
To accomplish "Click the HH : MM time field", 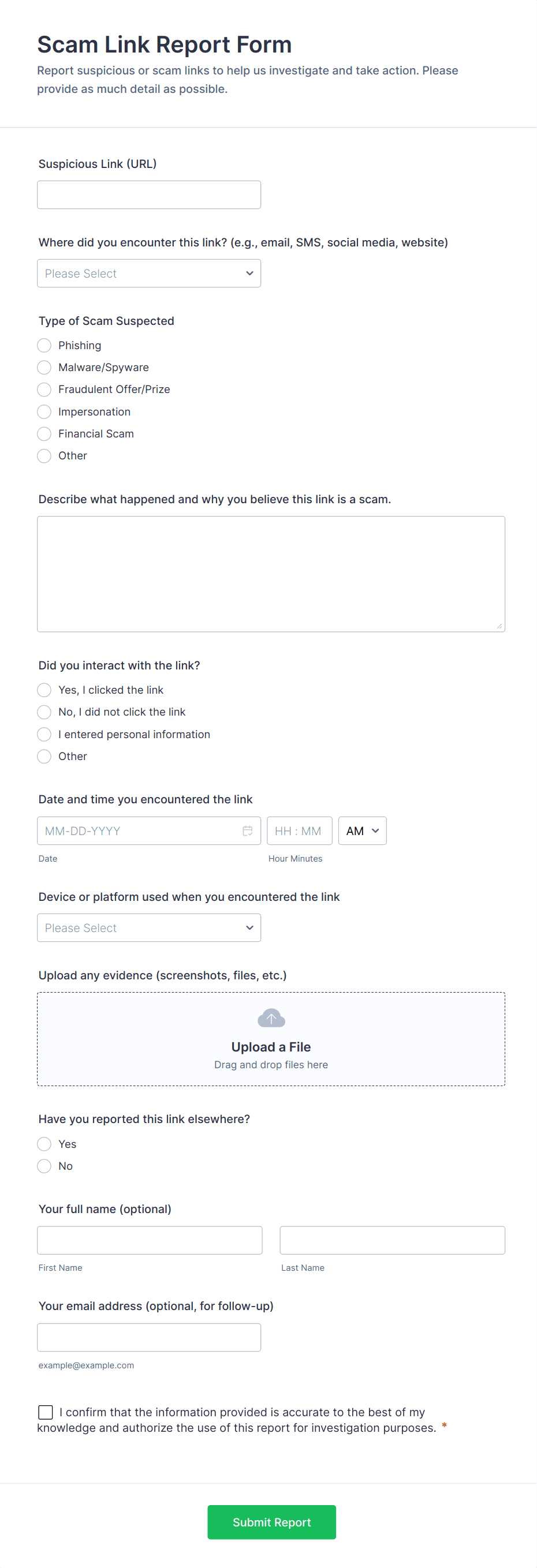I will 299,831.
